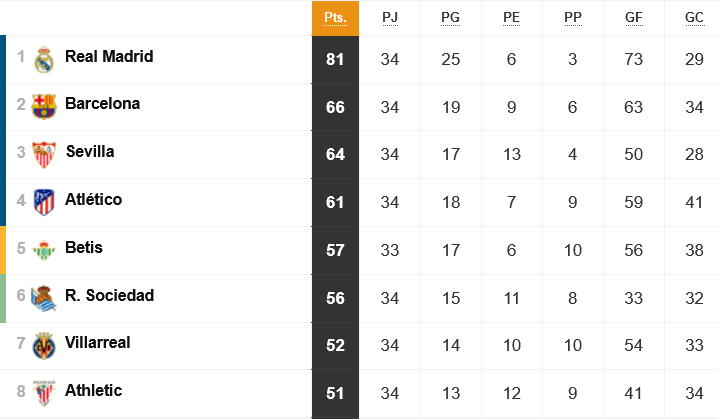Click the R. Sociedad badge
The image size is (721, 420).
43,298
